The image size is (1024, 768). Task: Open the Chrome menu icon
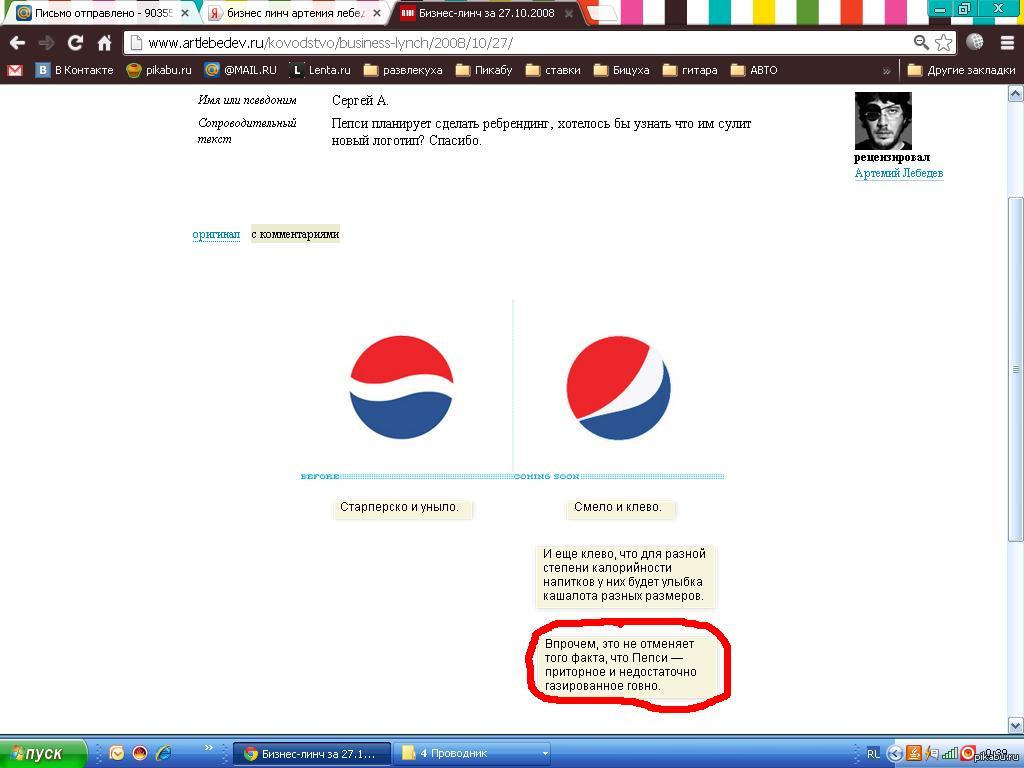pyautogui.click(x=1007, y=43)
